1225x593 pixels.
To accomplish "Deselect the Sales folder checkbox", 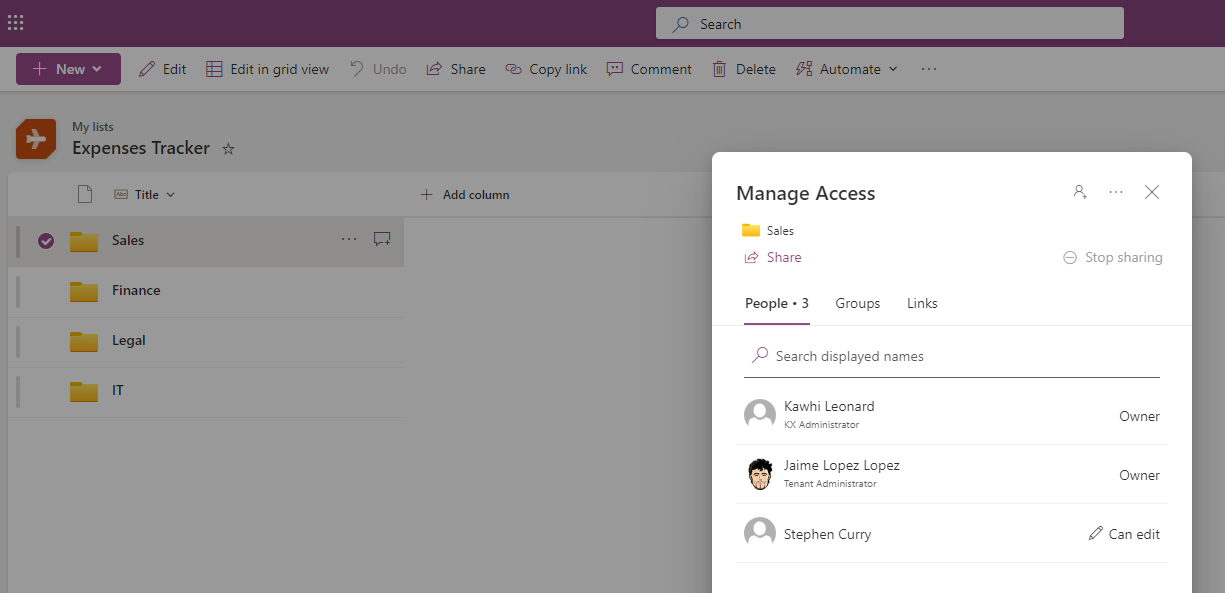I will point(46,240).
